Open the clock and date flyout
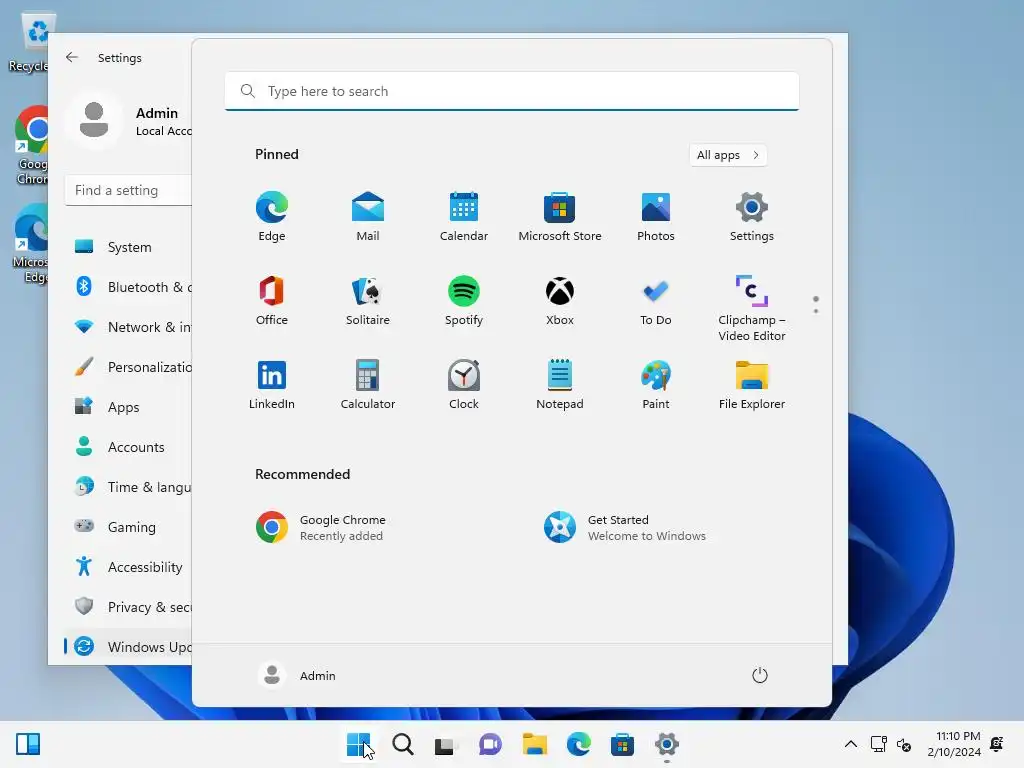This screenshot has width=1024, height=768. pyautogui.click(x=954, y=744)
